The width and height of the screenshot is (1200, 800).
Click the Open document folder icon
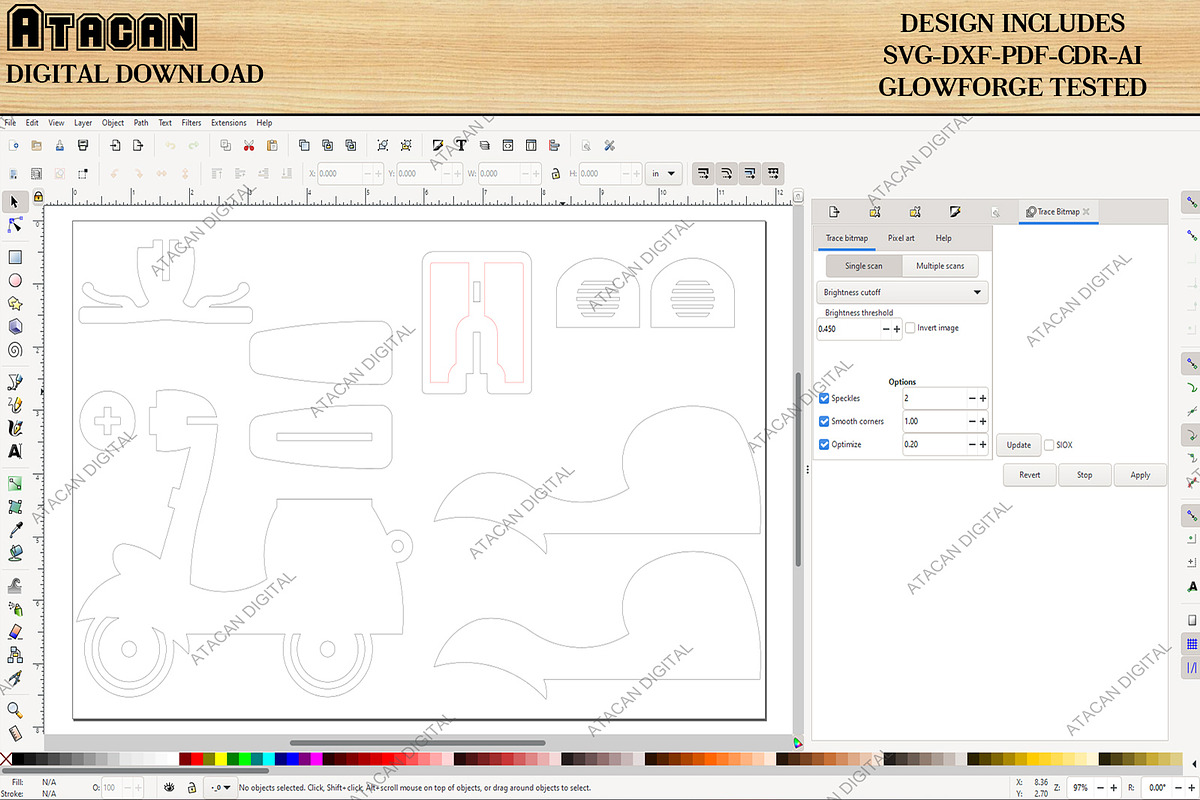[x=36, y=146]
